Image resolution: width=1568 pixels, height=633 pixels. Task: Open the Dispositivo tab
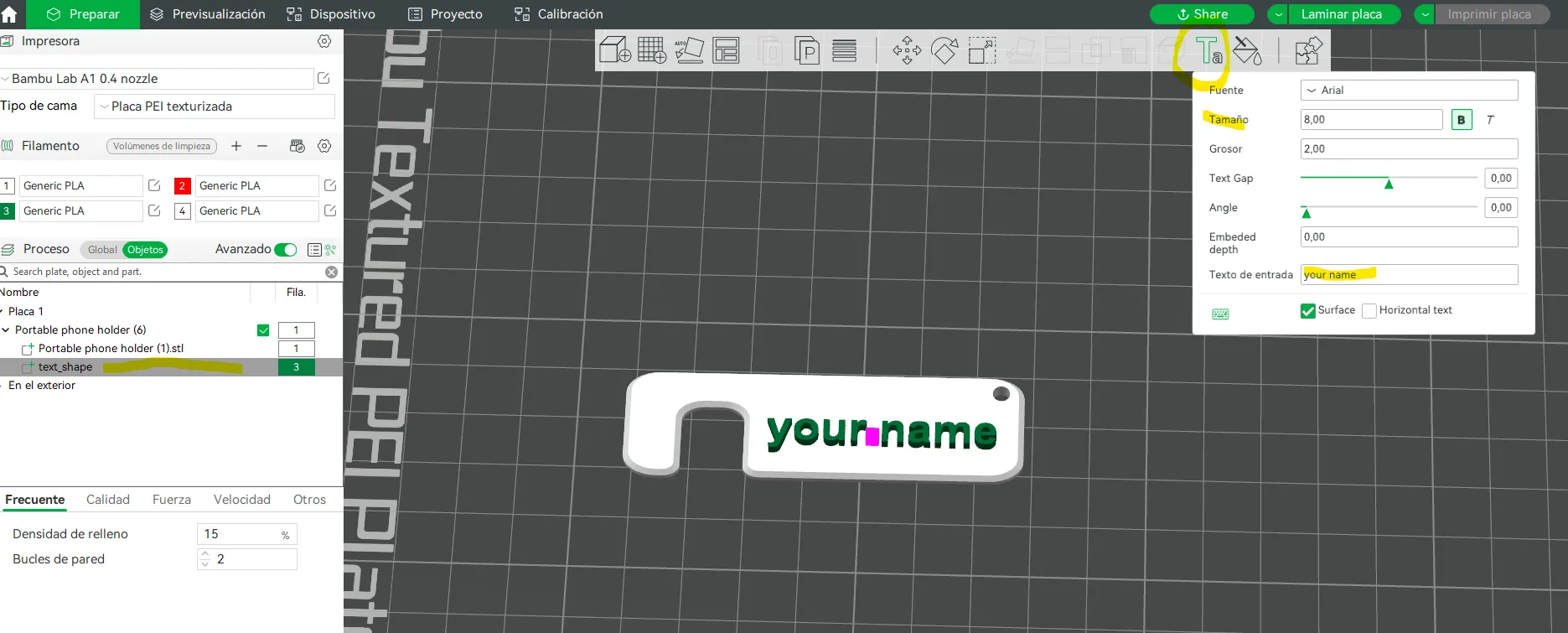point(331,14)
